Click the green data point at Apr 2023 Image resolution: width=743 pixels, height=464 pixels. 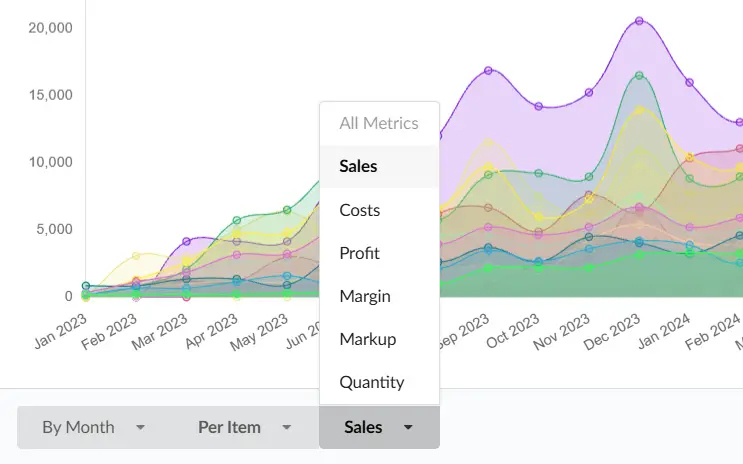click(x=237, y=220)
